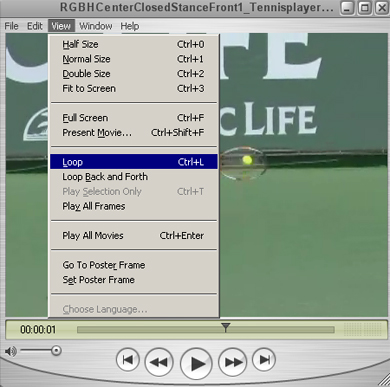Image resolution: width=390 pixels, height=387 pixels.
Task: Choose Go To Poster Frame
Action: [134, 265]
